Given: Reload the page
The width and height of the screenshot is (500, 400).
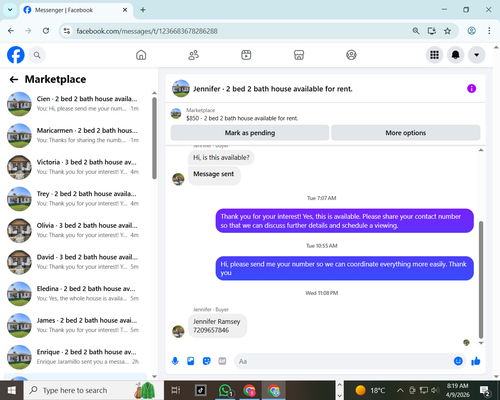Looking at the screenshot, I should (46, 31).
